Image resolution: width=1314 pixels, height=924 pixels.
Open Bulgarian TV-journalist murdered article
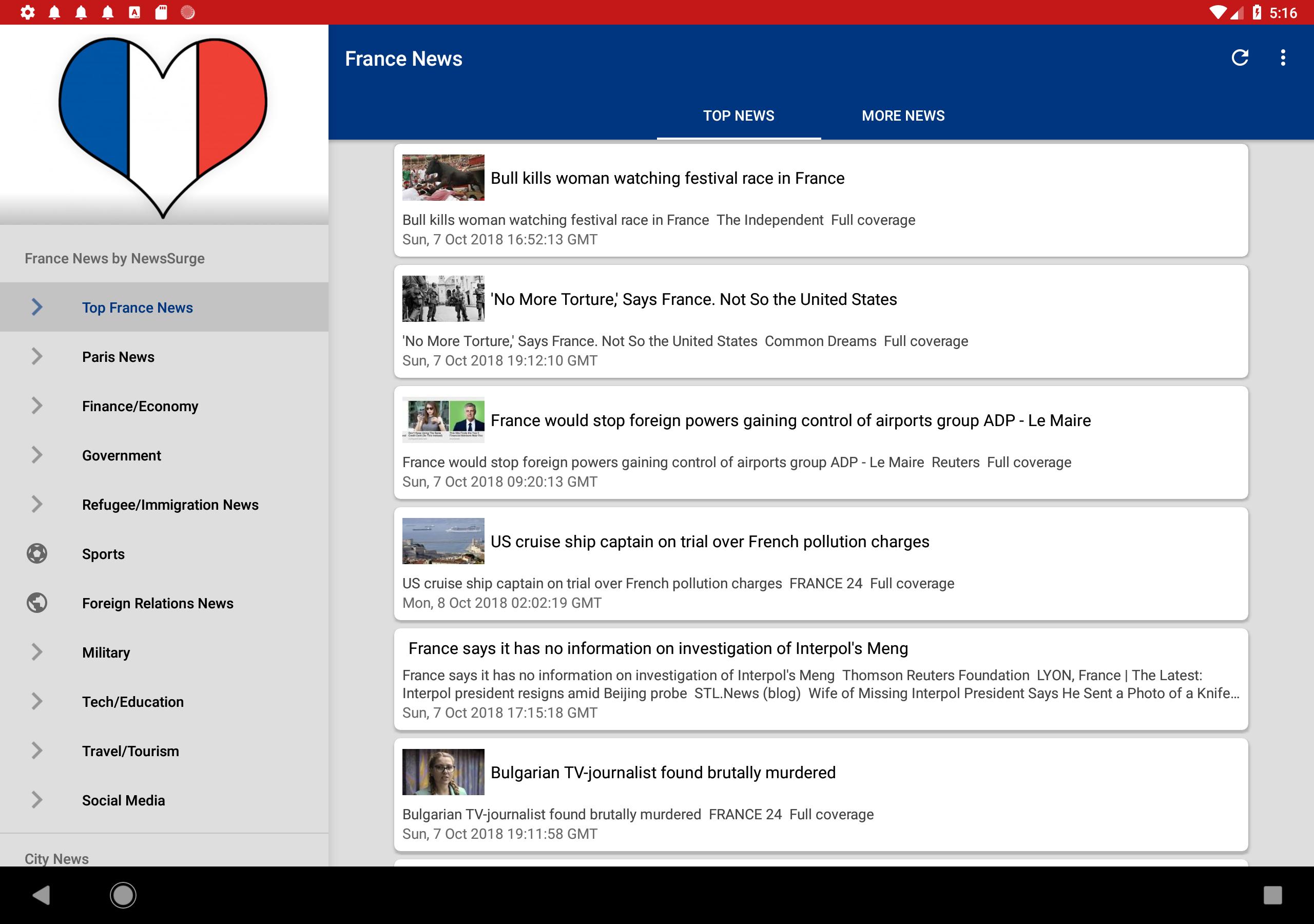click(821, 794)
